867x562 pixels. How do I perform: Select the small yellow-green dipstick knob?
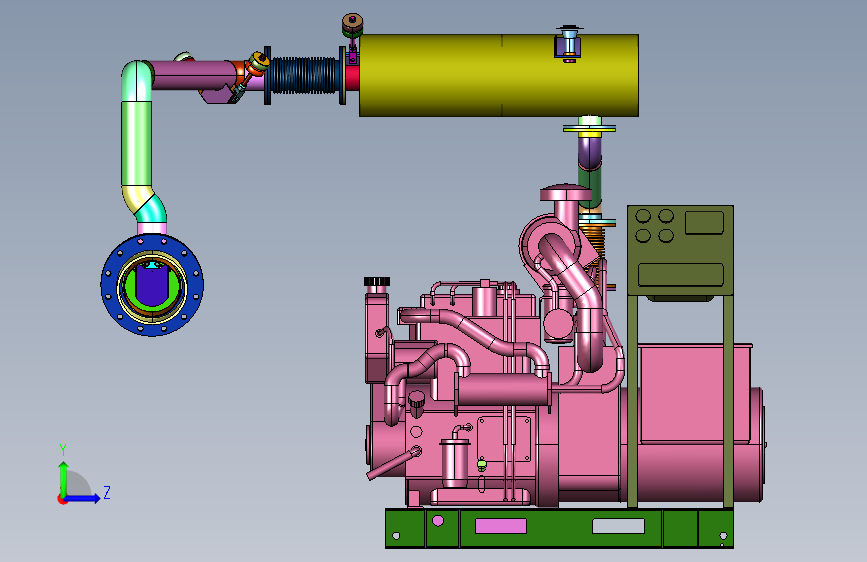coord(482,464)
